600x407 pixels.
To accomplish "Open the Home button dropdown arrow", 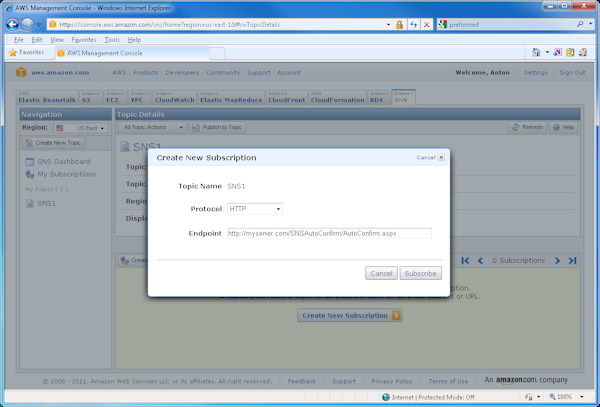I will (x=547, y=52).
